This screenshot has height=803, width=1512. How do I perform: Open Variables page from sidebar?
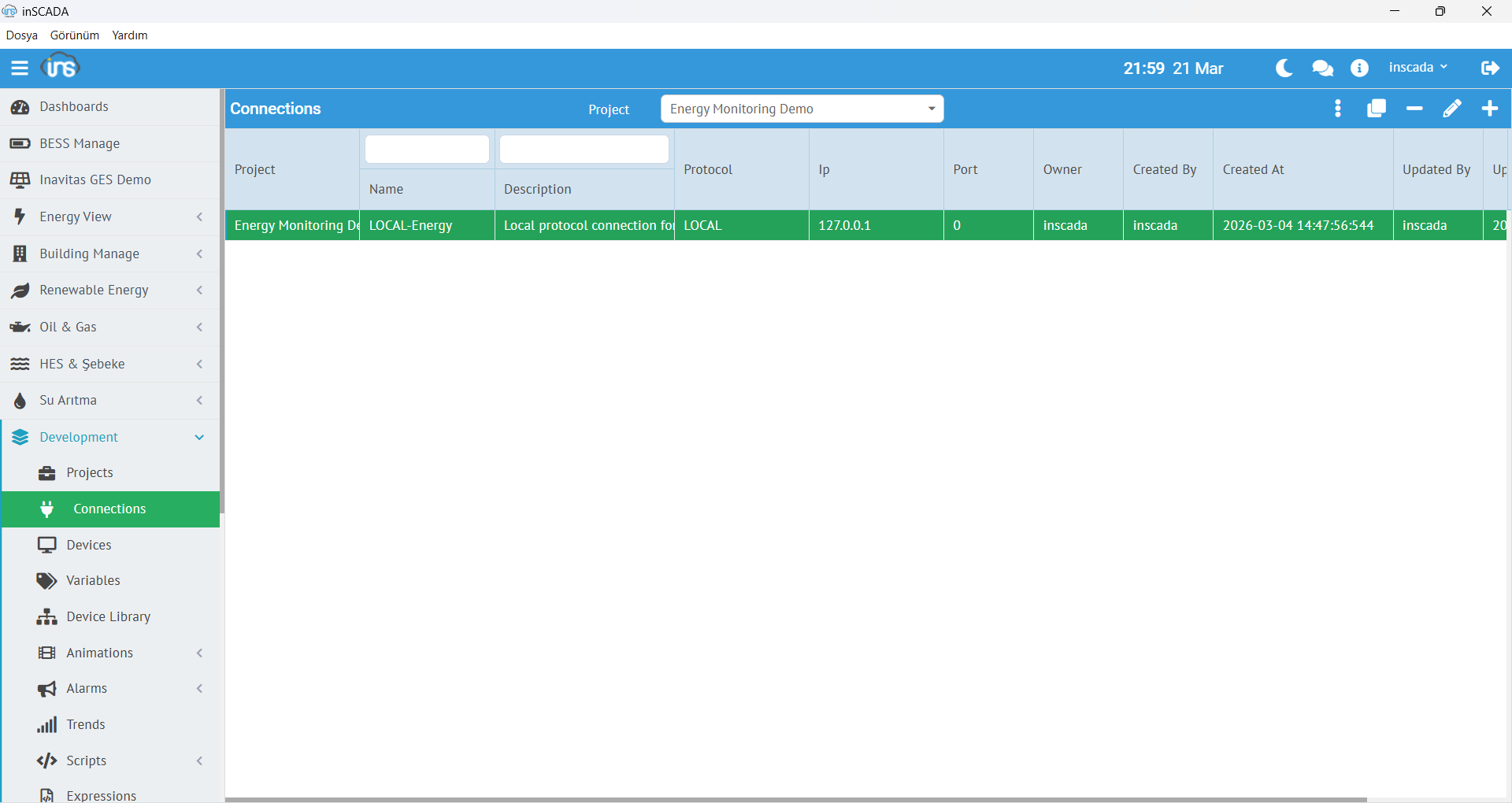point(93,580)
